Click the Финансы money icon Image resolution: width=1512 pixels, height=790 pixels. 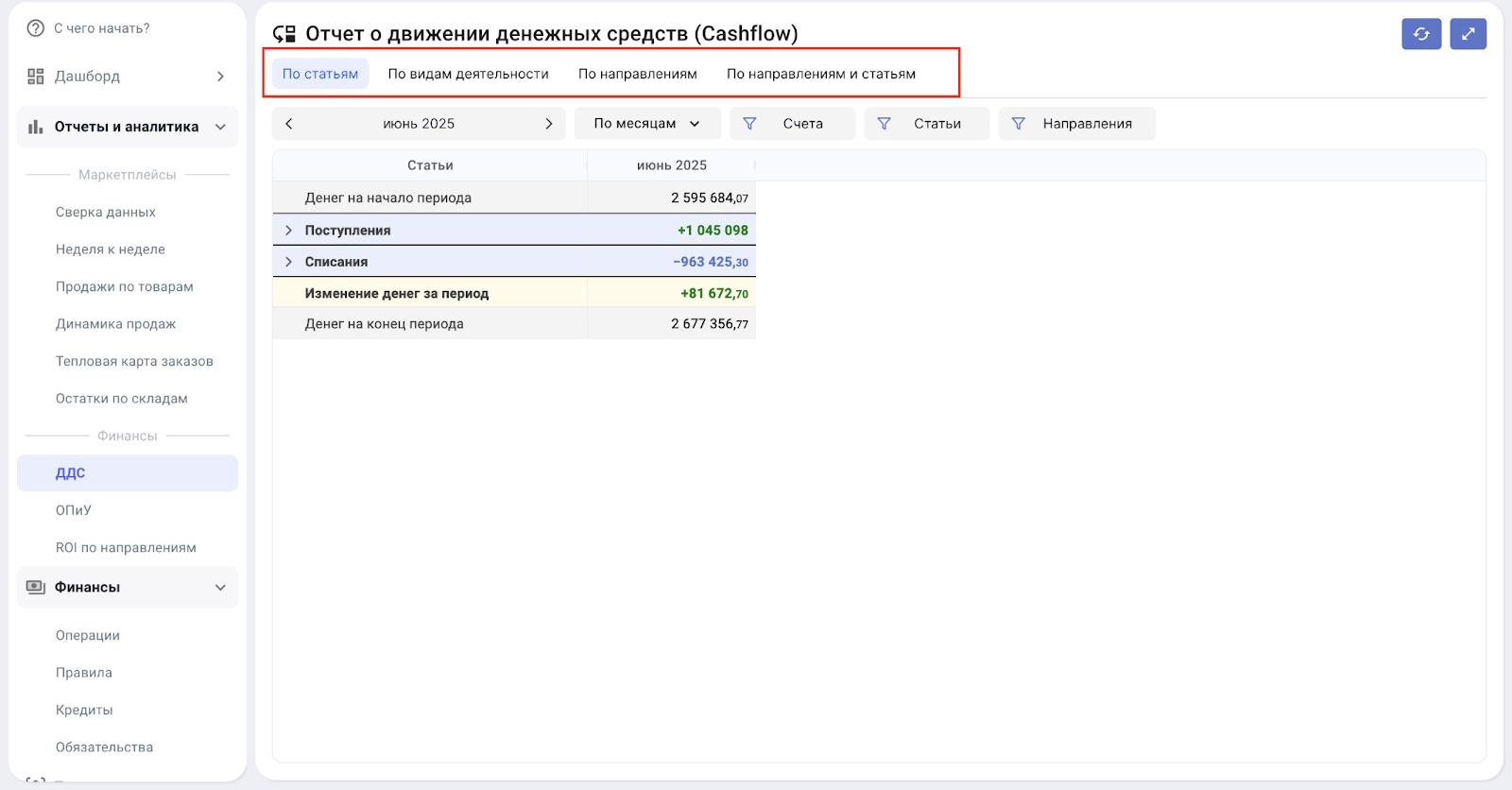click(36, 587)
